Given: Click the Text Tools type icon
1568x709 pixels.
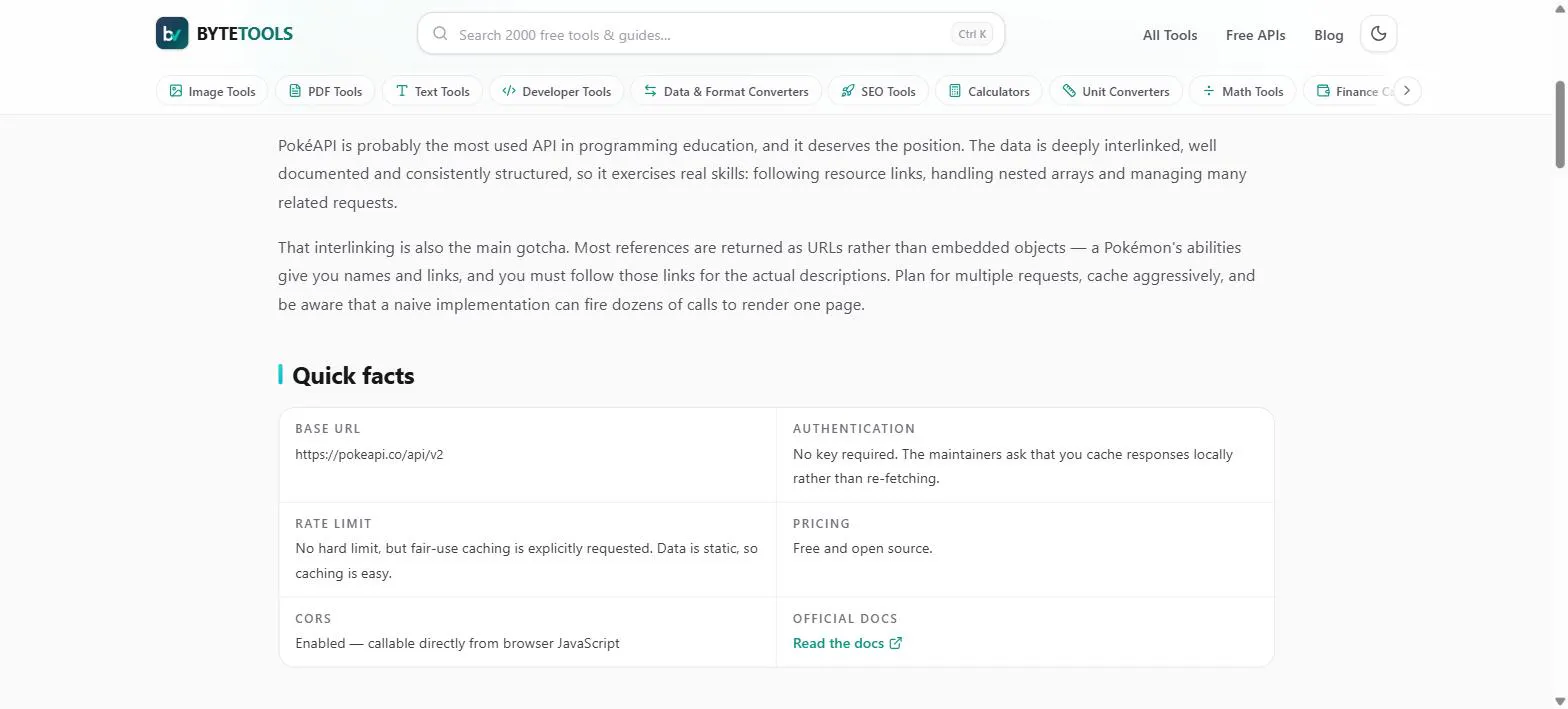Looking at the screenshot, I should pyautogui.click(x=402, y=91).
